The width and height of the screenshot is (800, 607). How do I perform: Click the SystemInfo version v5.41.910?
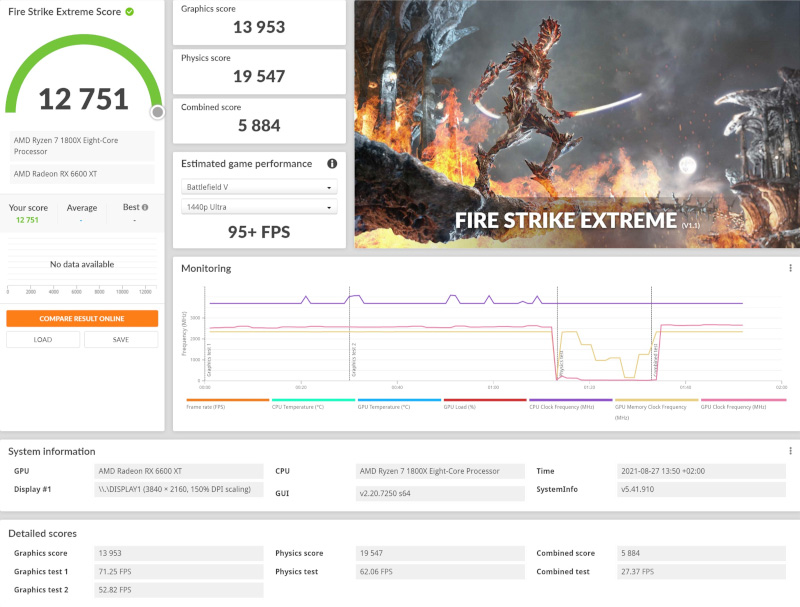(701, 489)
